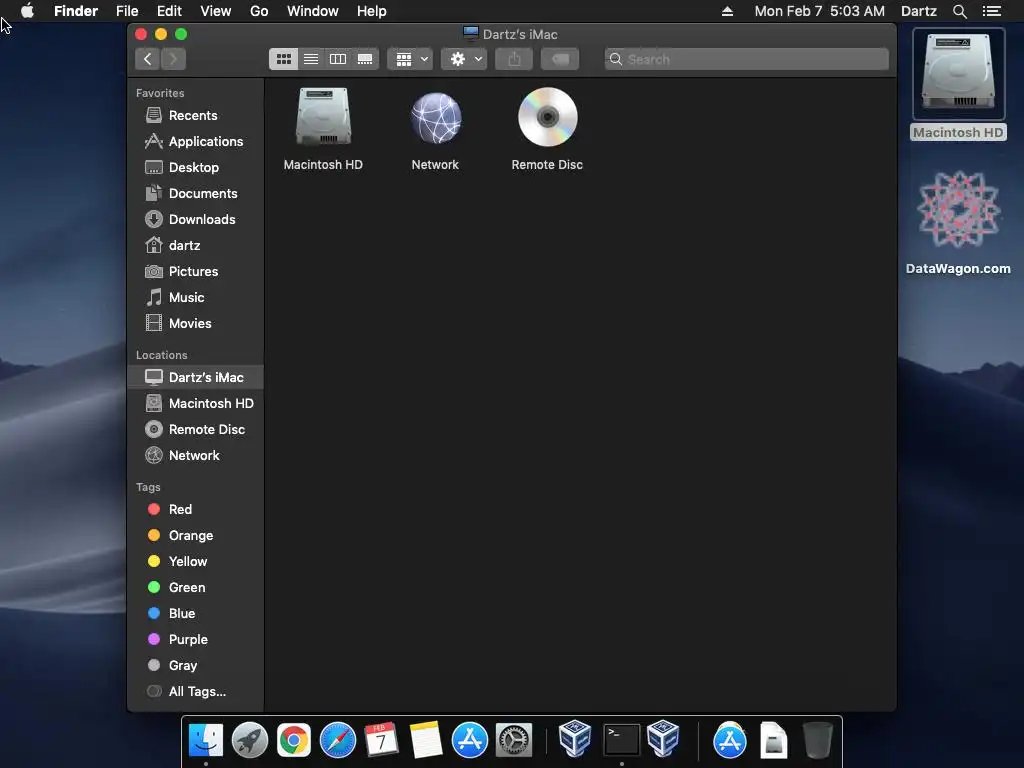
Task: Open the File menu
Action: (127, 11)
